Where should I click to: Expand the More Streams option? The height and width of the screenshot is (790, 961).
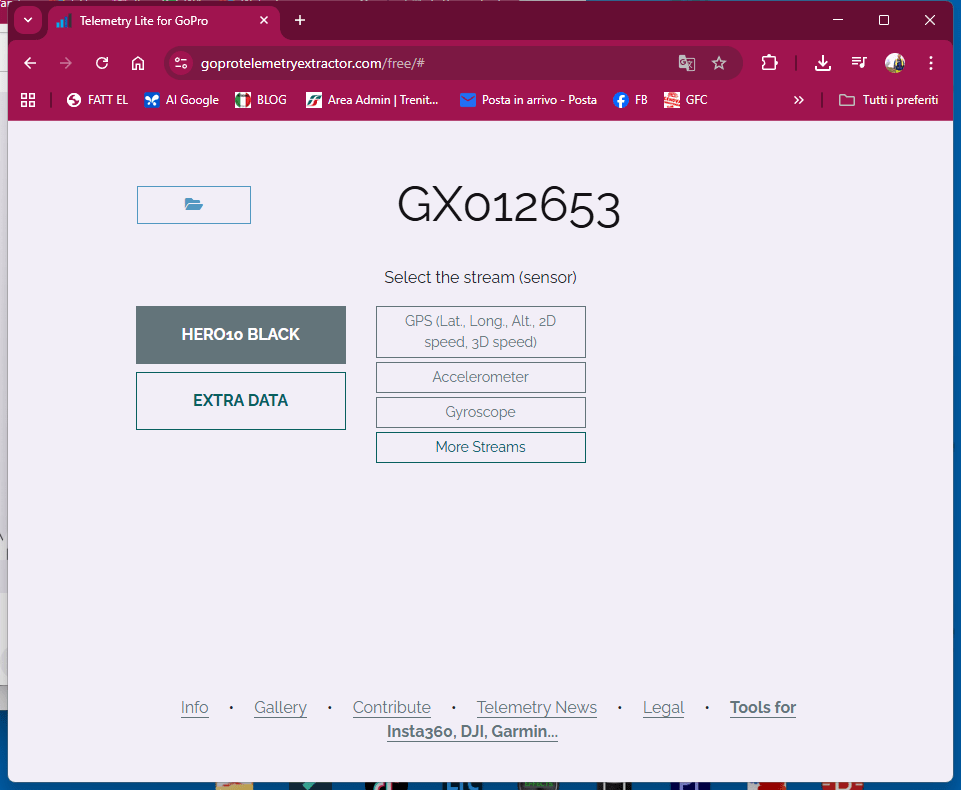point(481,447)
